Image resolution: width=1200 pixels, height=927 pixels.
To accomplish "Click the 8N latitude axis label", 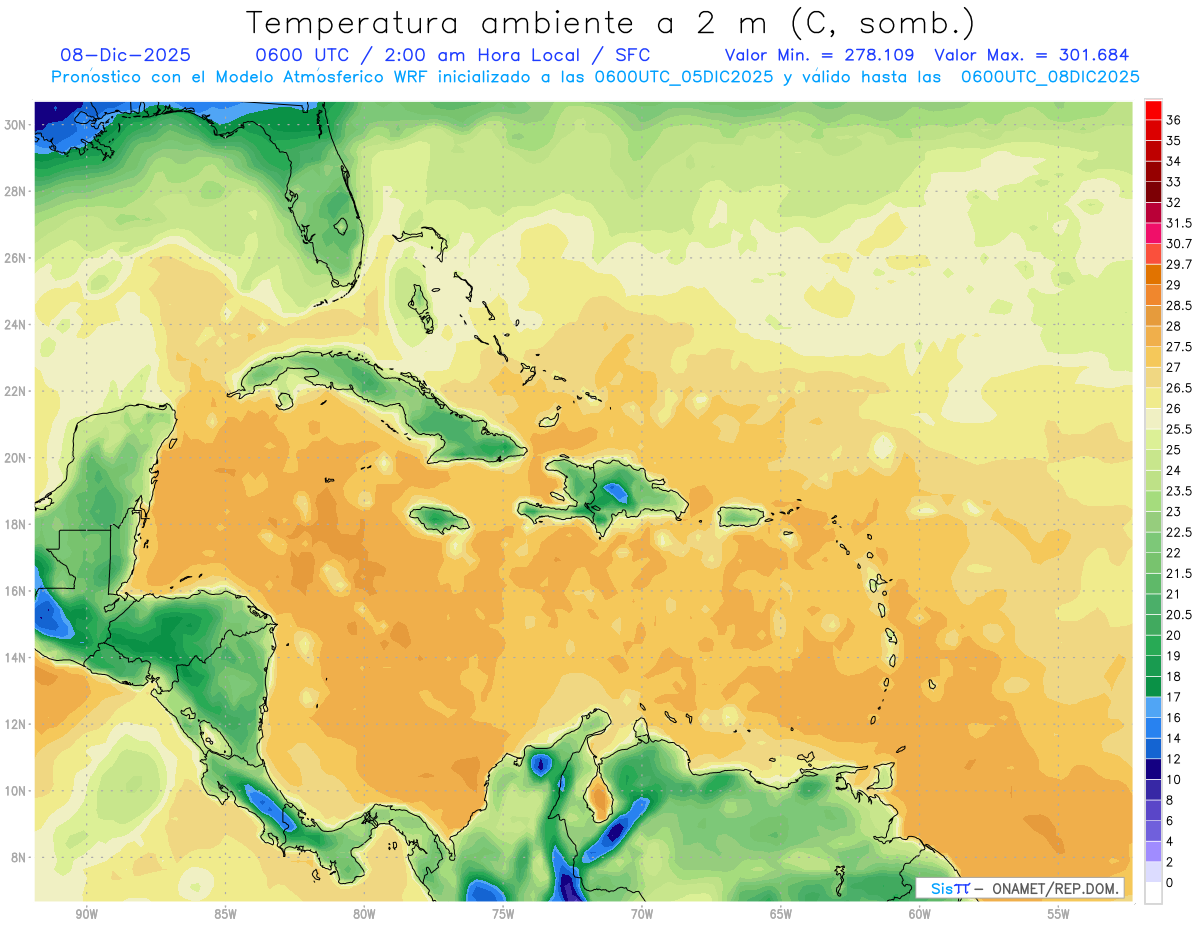I will coord(20,857).
